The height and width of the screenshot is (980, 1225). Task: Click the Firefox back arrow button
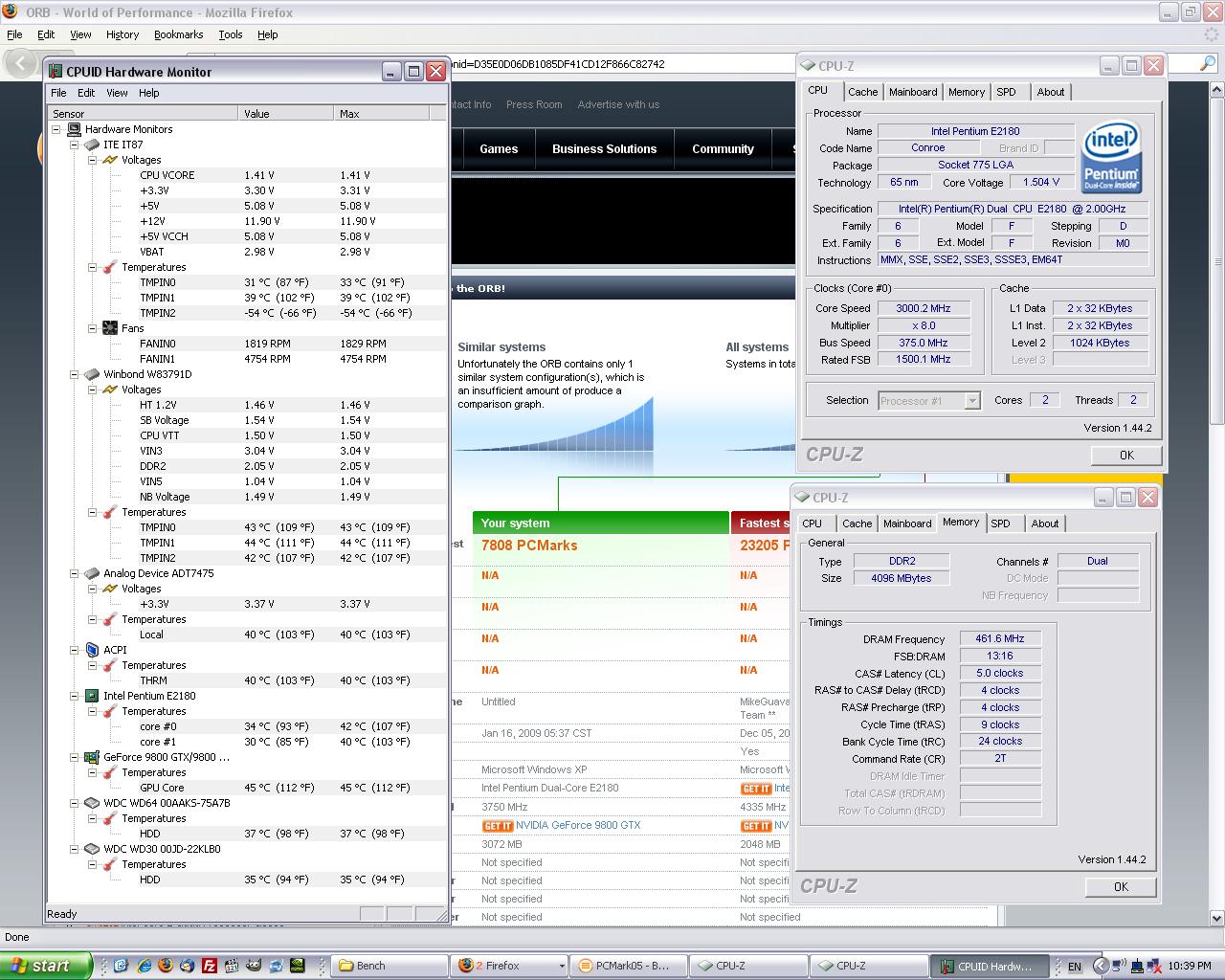(20, 63)
